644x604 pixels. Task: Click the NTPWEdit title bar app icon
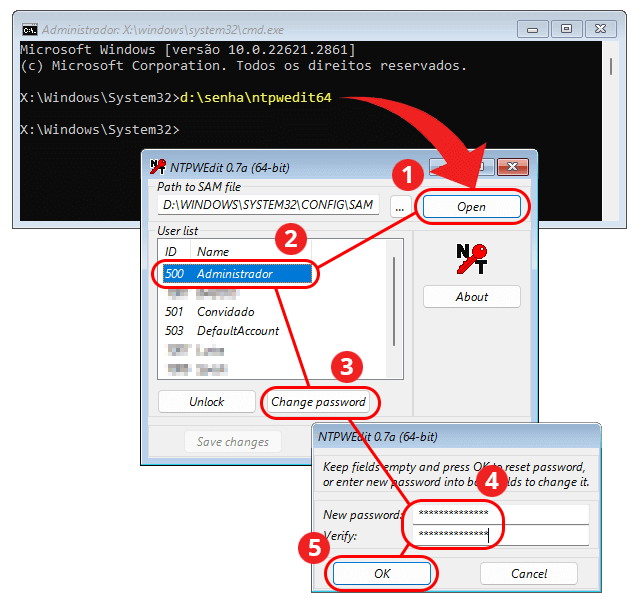click(158, 167)
